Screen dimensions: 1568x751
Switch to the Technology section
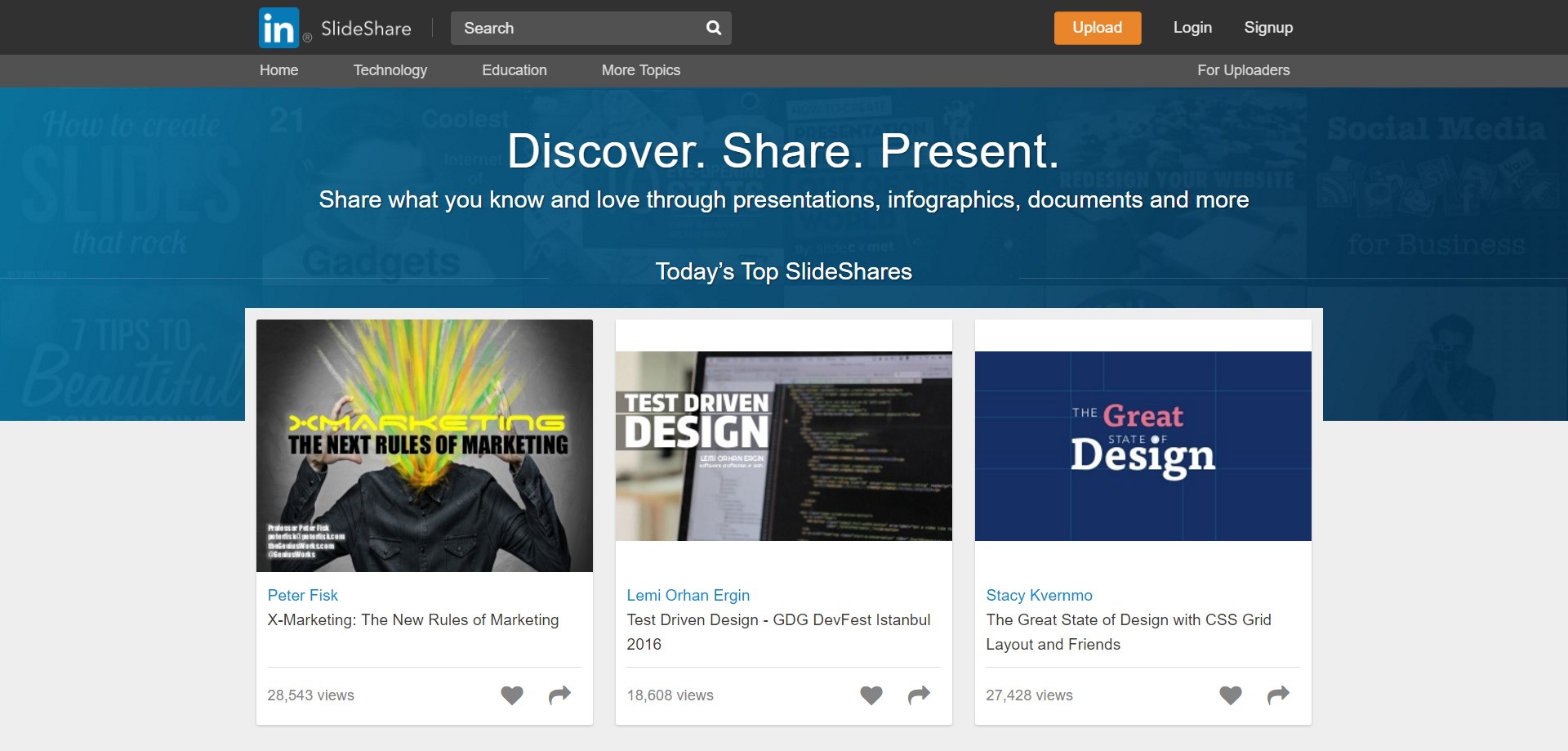click(390, 70)
